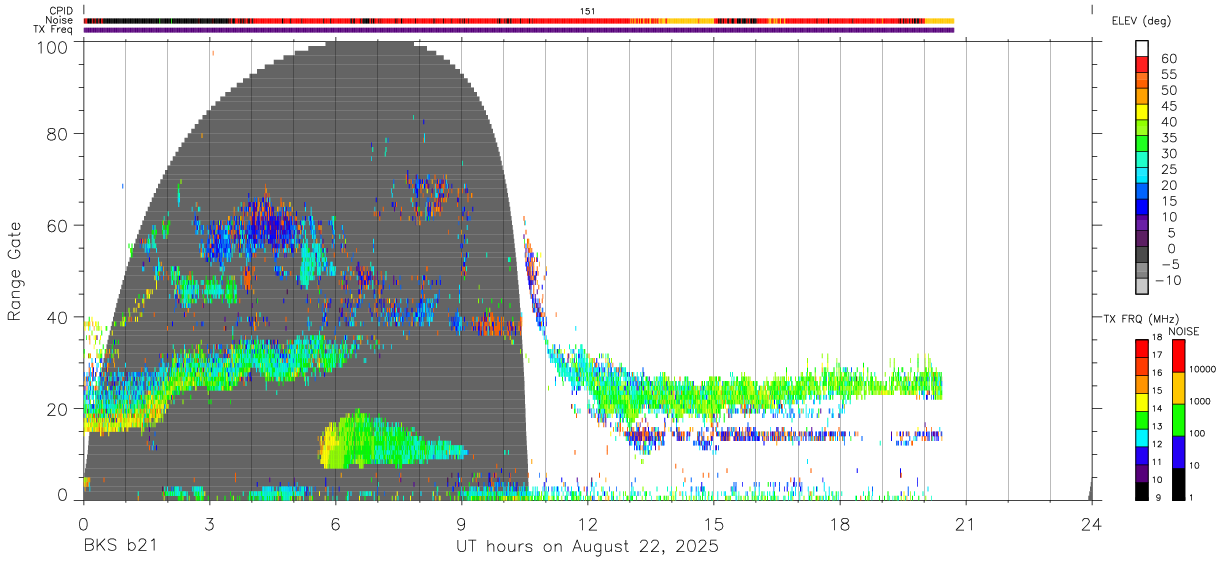Viewport: 1228px width, 567px height.
Task: Select the black NOISE swatch between 10 and 1
Action: (1179, 484)
